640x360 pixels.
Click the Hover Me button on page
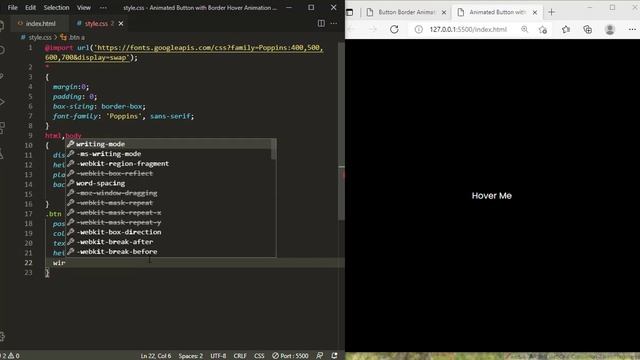(491, 196)
